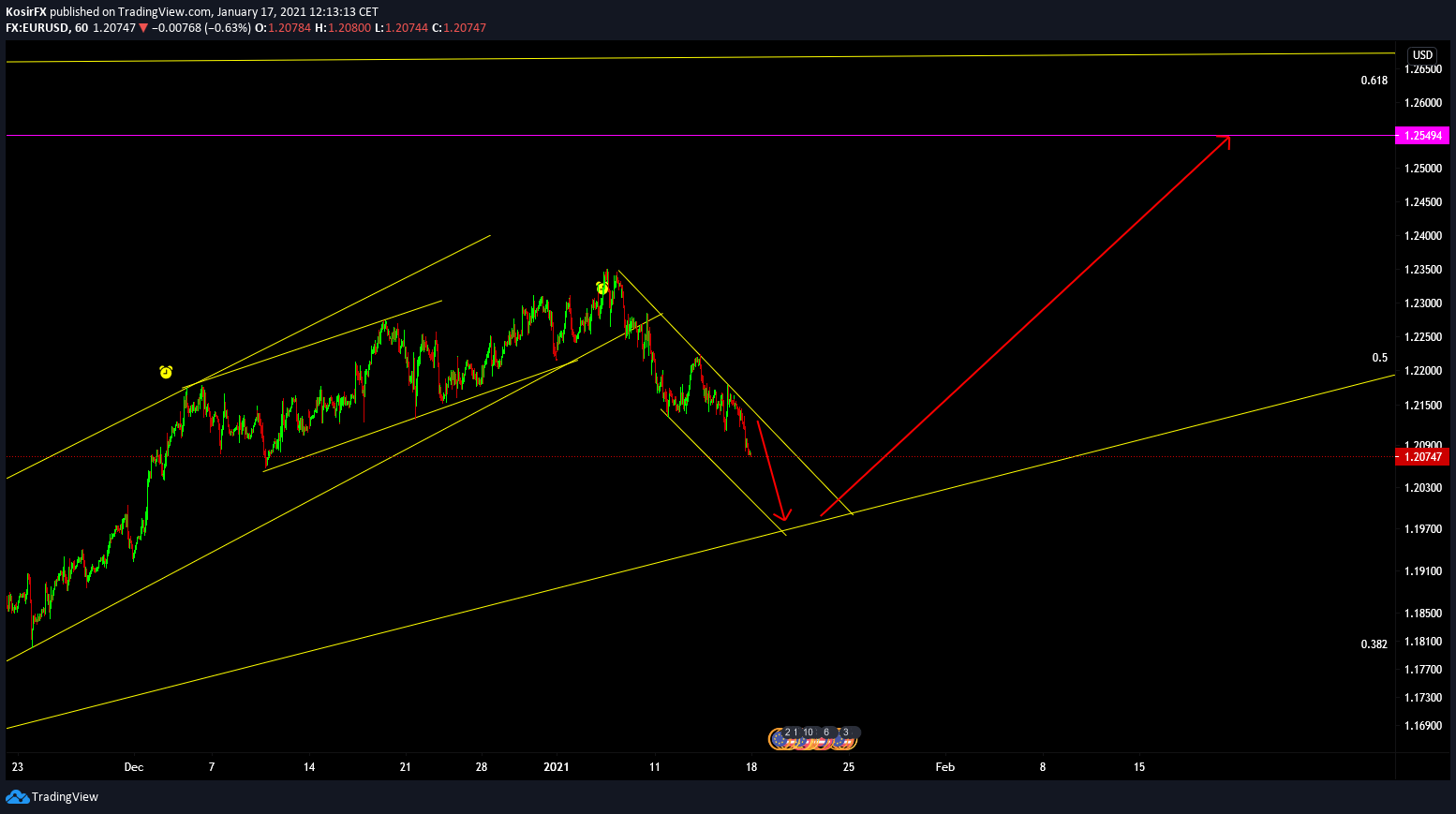Click the alarm clock icon near December 7
This screenshot has height=814, width=1456.
pyautogui.click(x=166, y=372)
